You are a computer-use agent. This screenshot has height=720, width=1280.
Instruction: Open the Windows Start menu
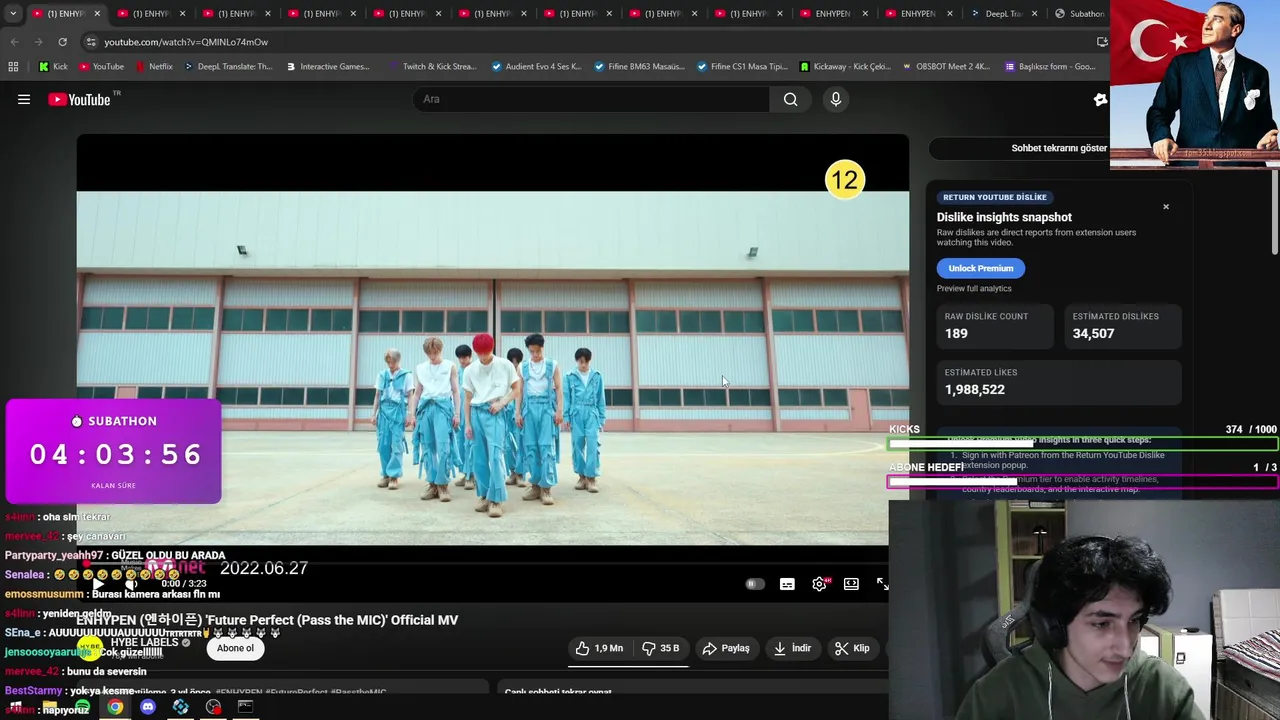pyautogui.click(x=16, y=707)
